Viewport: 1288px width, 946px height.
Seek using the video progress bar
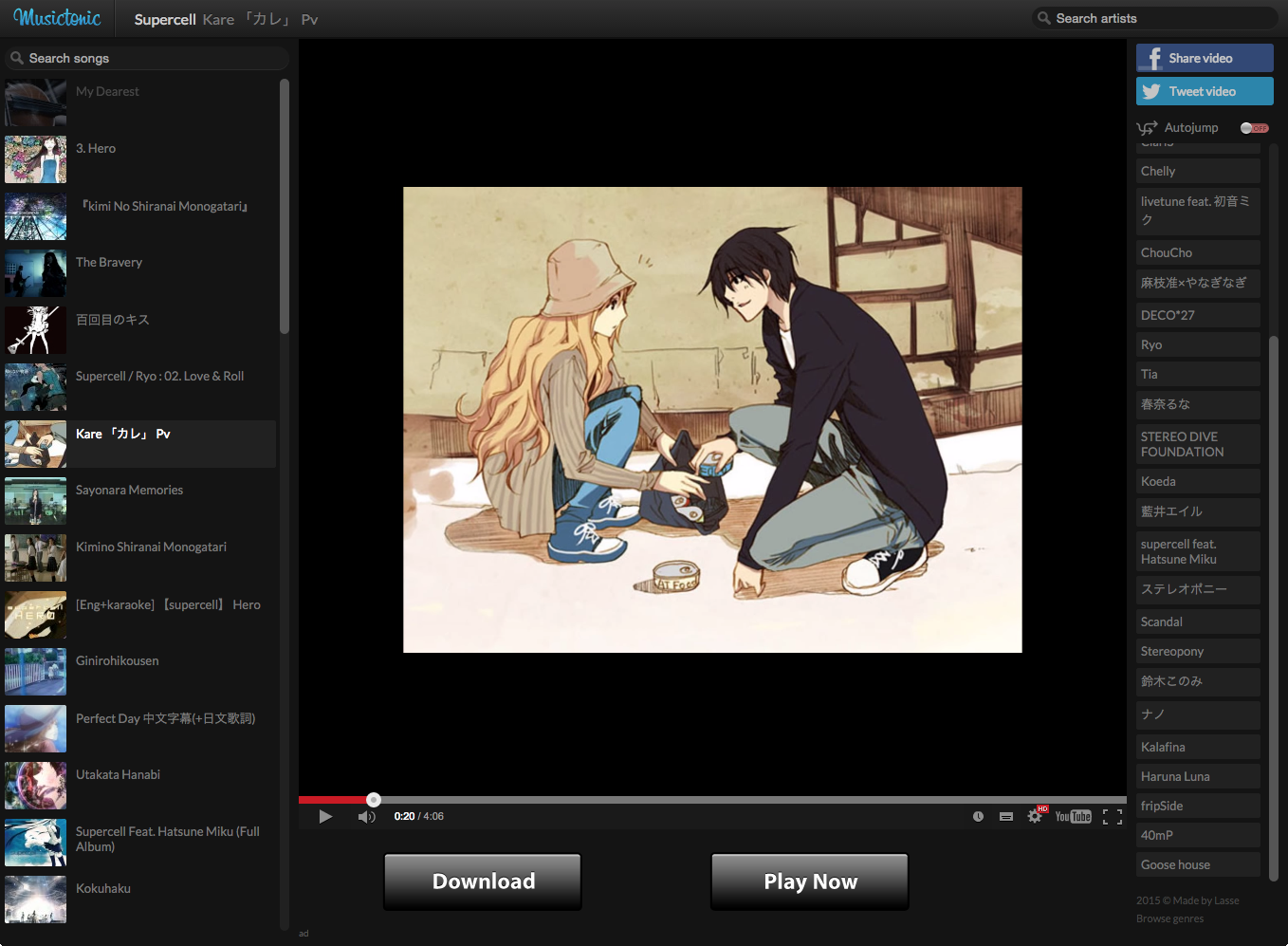point(712,800)
